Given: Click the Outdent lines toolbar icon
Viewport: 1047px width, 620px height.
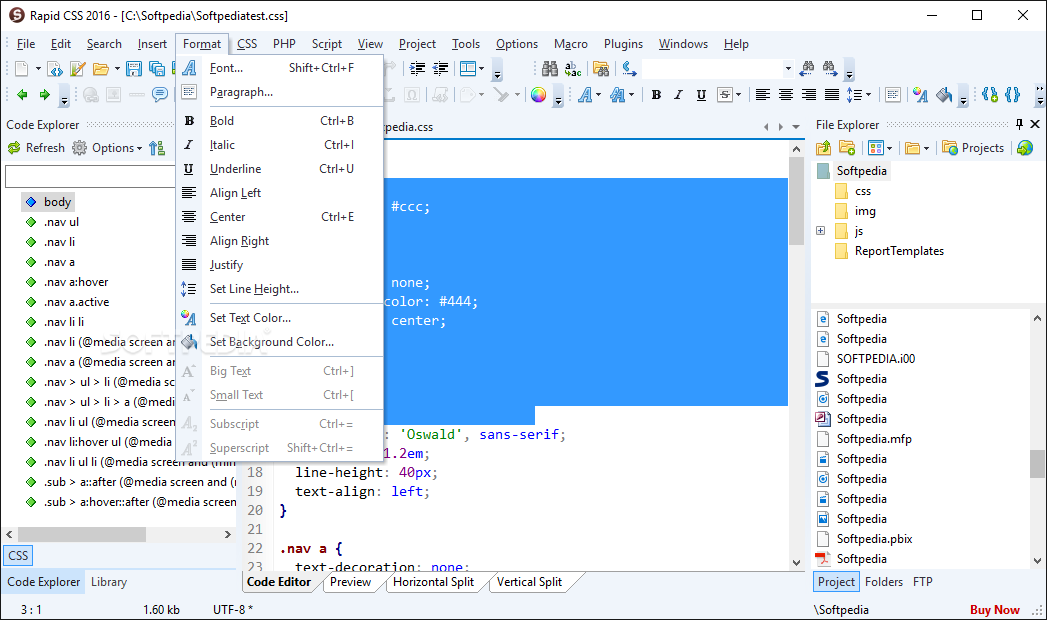Looking at the screenshot, I should (441, 68).
